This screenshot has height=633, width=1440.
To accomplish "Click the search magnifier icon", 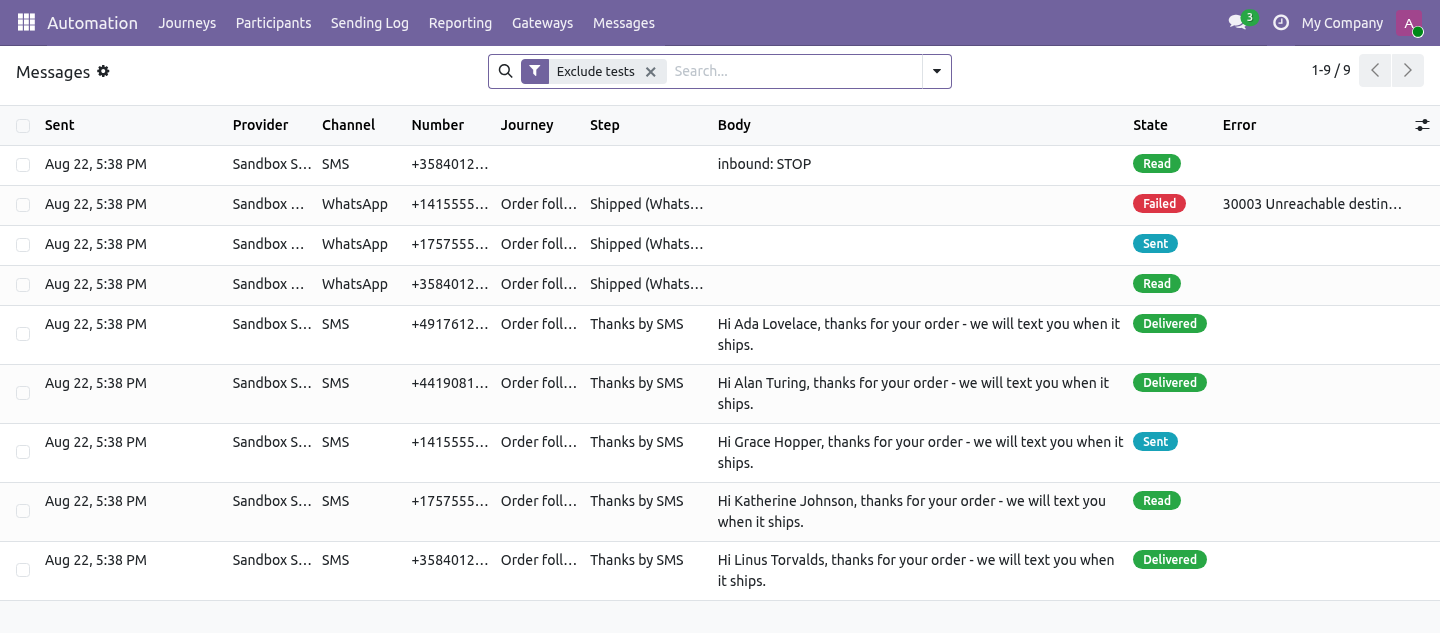I will [x=505, y=71].
